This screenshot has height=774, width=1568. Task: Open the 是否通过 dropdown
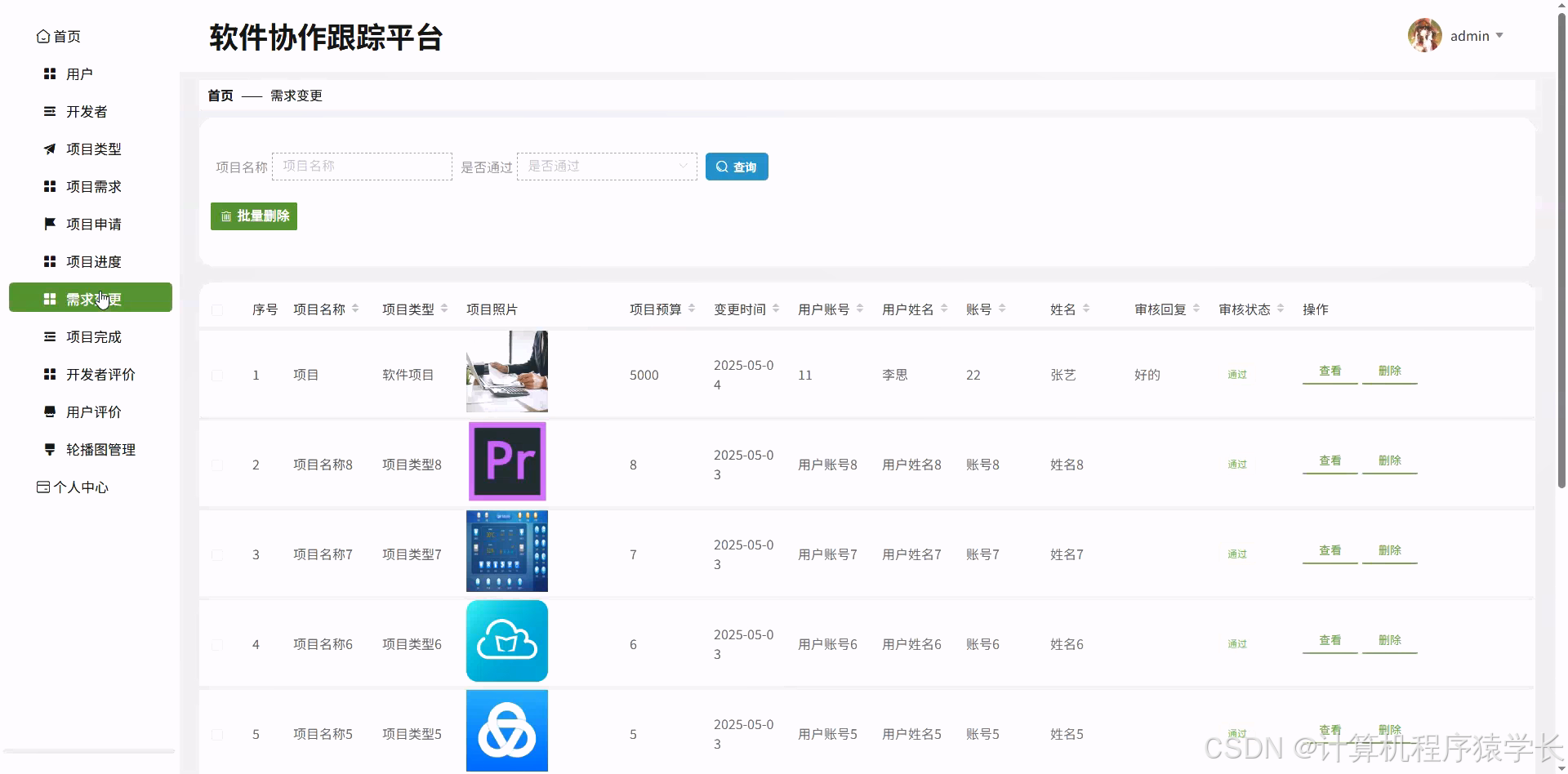pyautogui.click(x=607, y=166)
